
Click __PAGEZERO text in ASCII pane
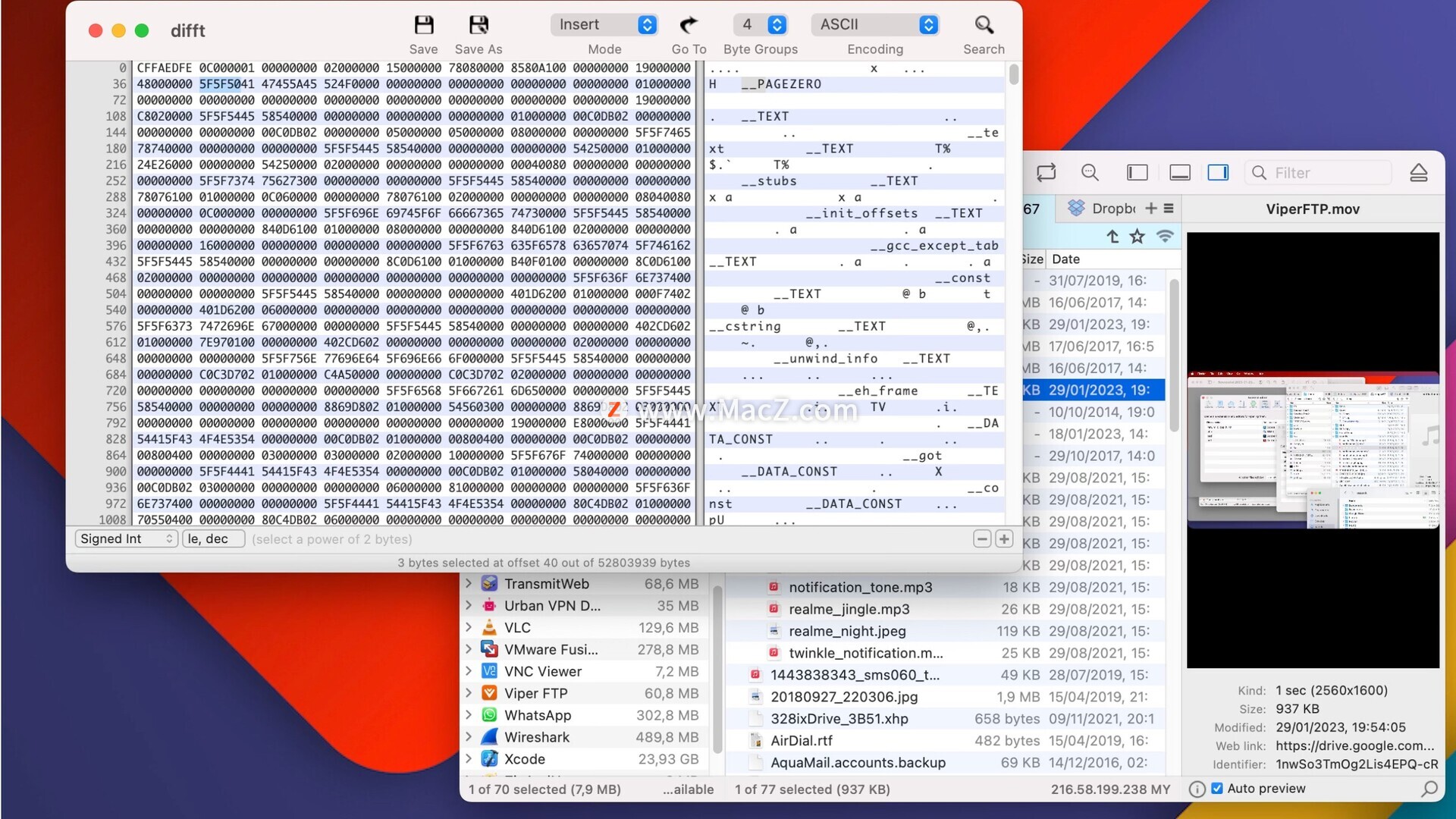[781, 84]
